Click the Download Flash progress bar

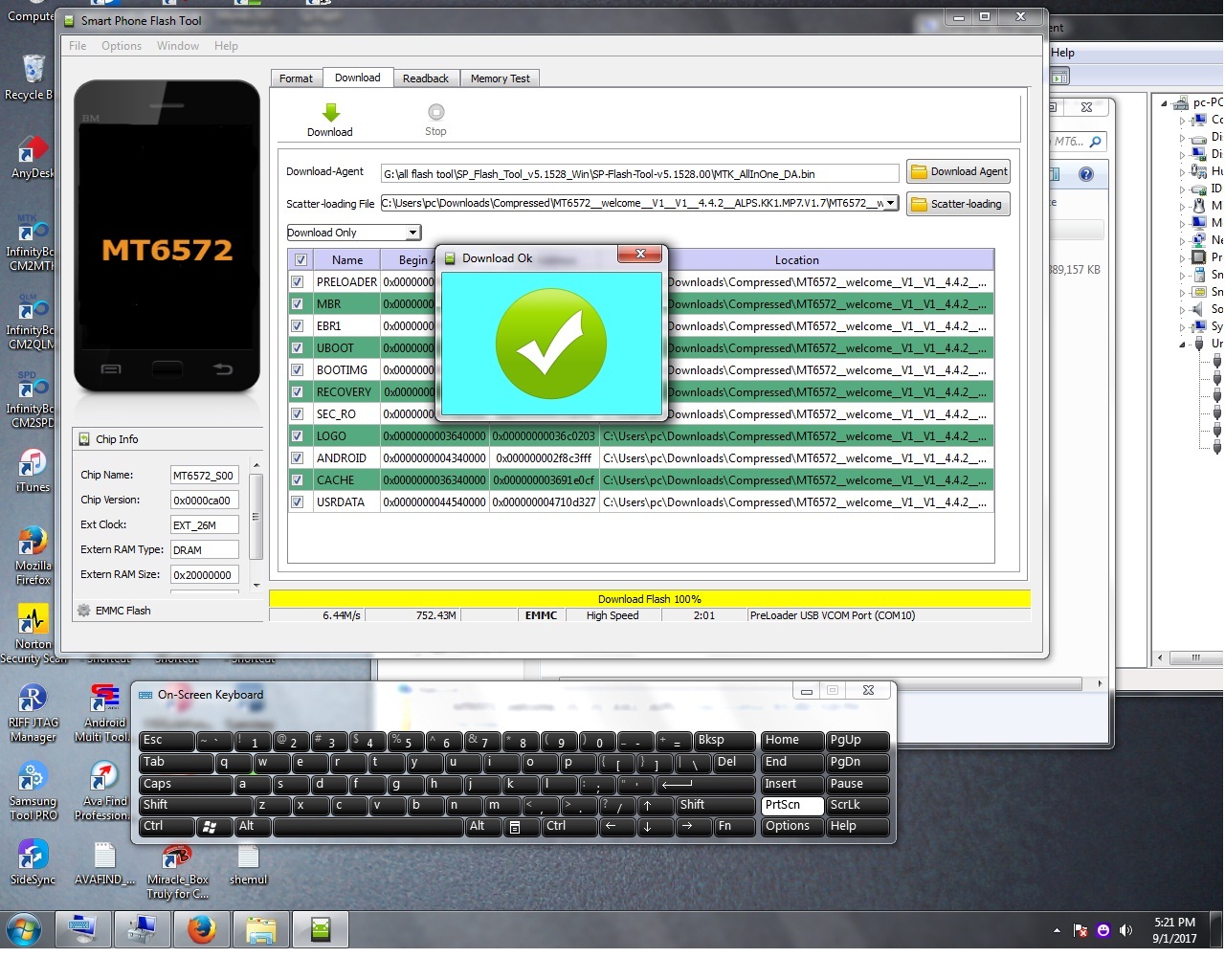(649, 599)
